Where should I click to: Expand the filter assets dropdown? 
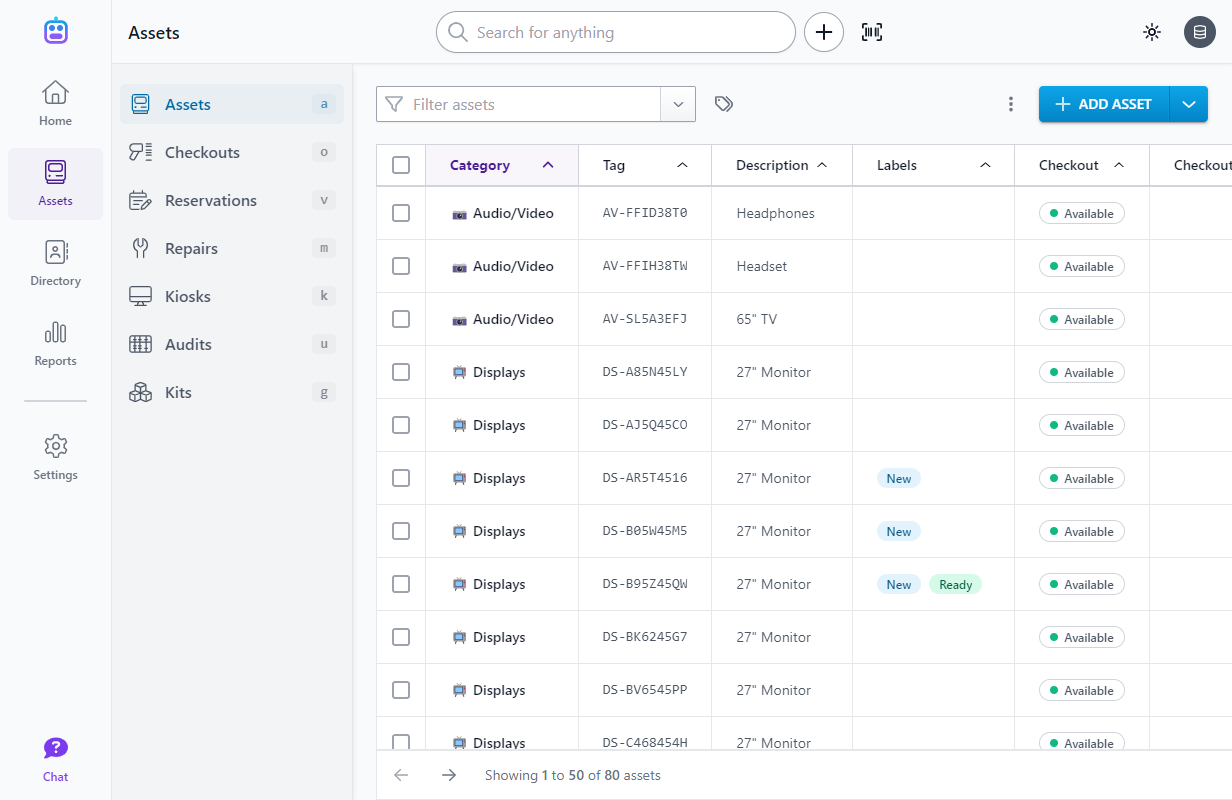click(x=678, y=103)
